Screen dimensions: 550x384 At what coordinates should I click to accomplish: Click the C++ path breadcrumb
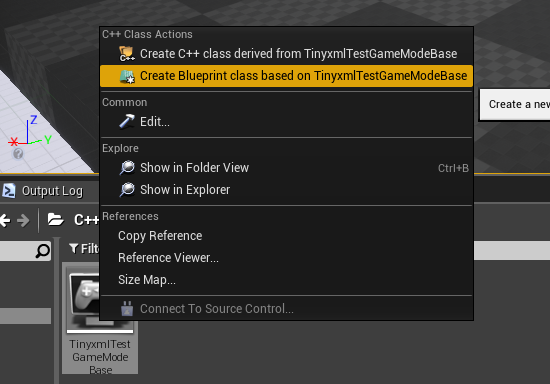86,220
